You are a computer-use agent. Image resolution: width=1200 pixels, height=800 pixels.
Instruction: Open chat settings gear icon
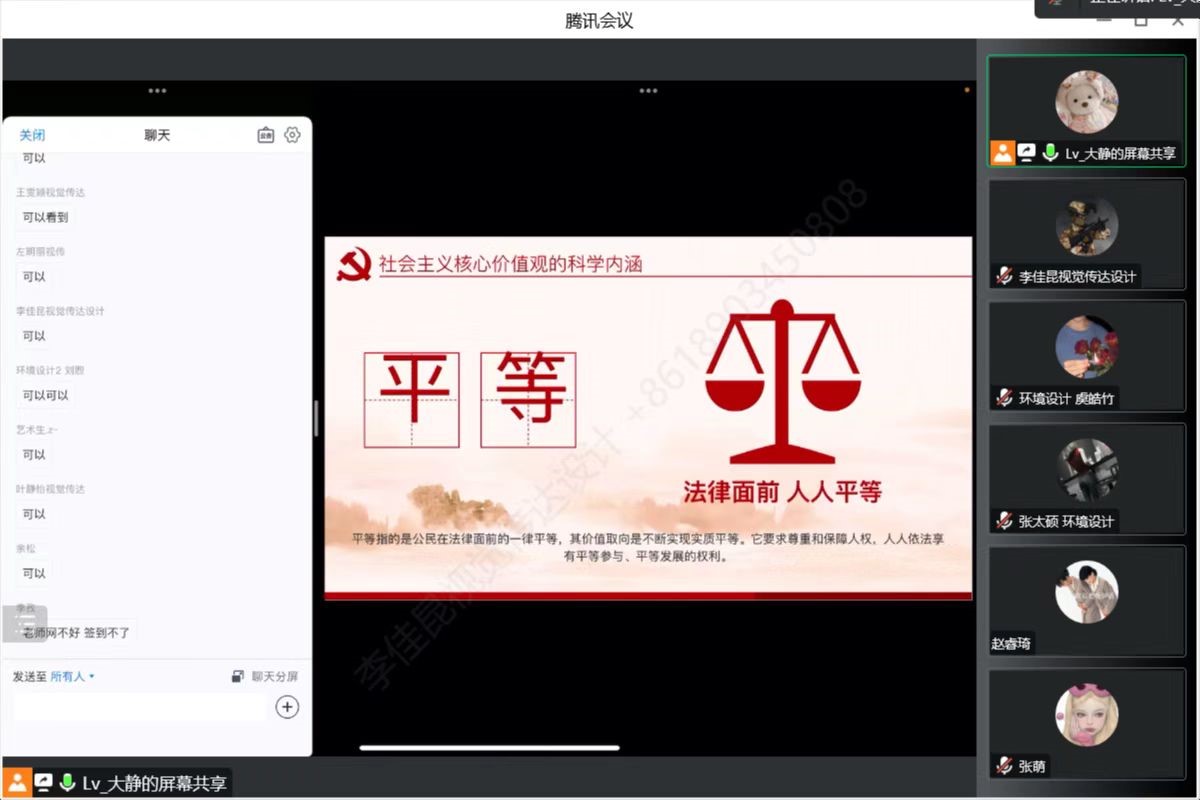click(x=292, y=135)
